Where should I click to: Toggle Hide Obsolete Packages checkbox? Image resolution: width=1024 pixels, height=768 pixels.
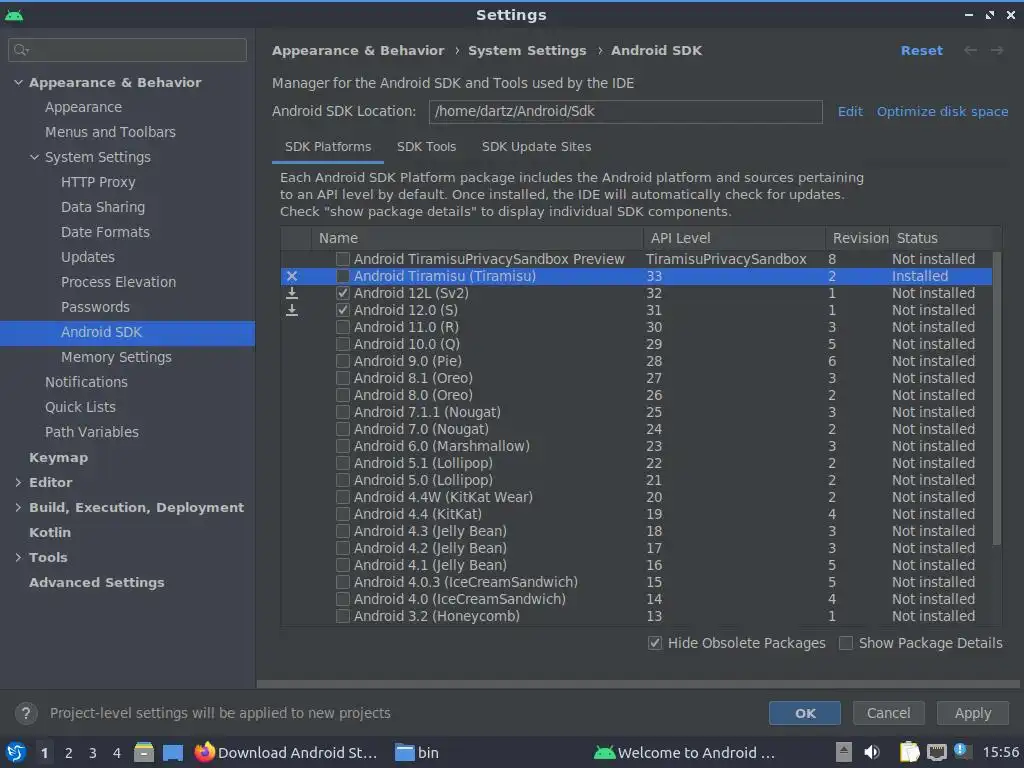[x=655, y=643]
